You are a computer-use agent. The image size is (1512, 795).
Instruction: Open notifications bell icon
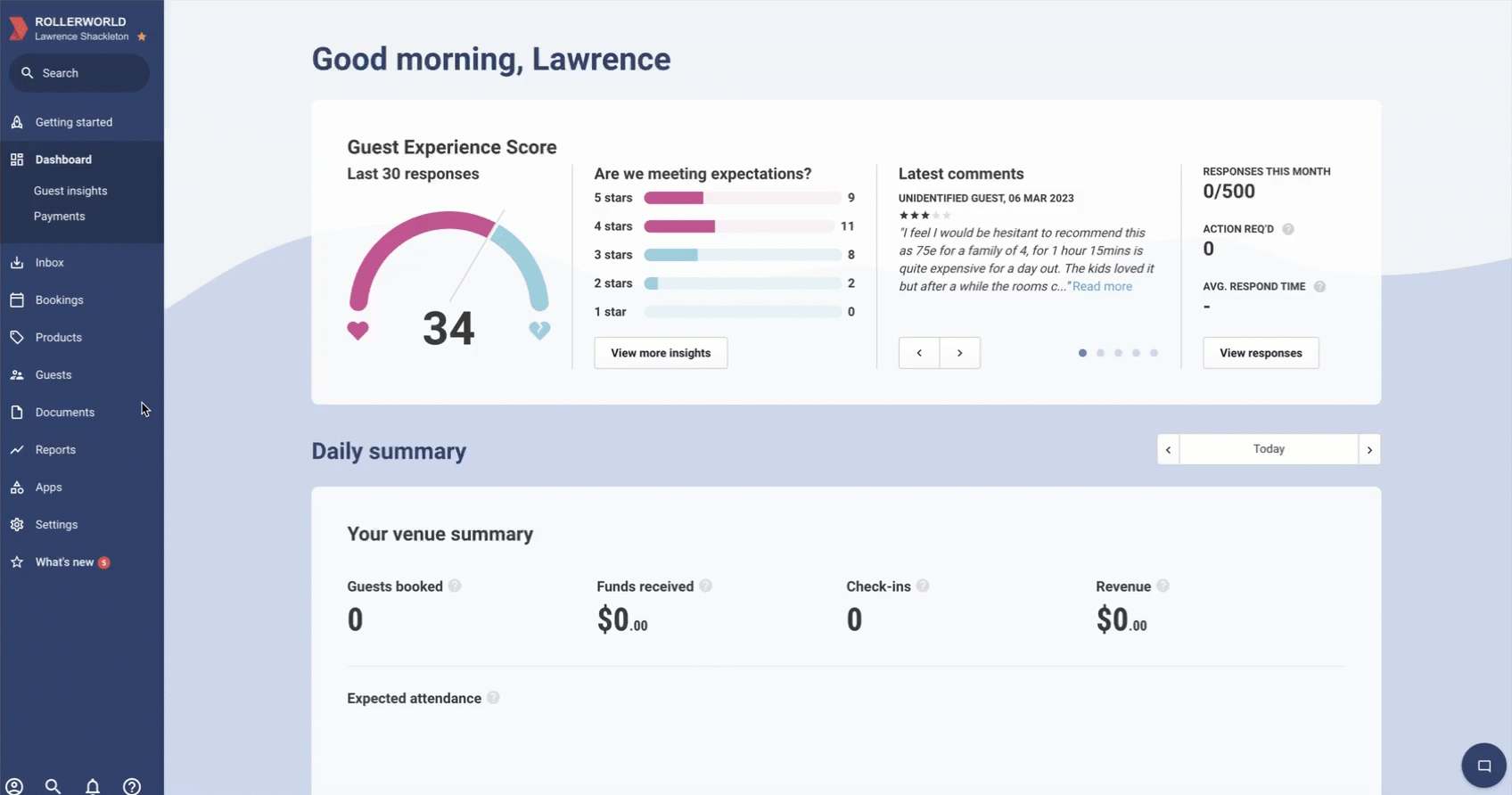pos(93,786)
